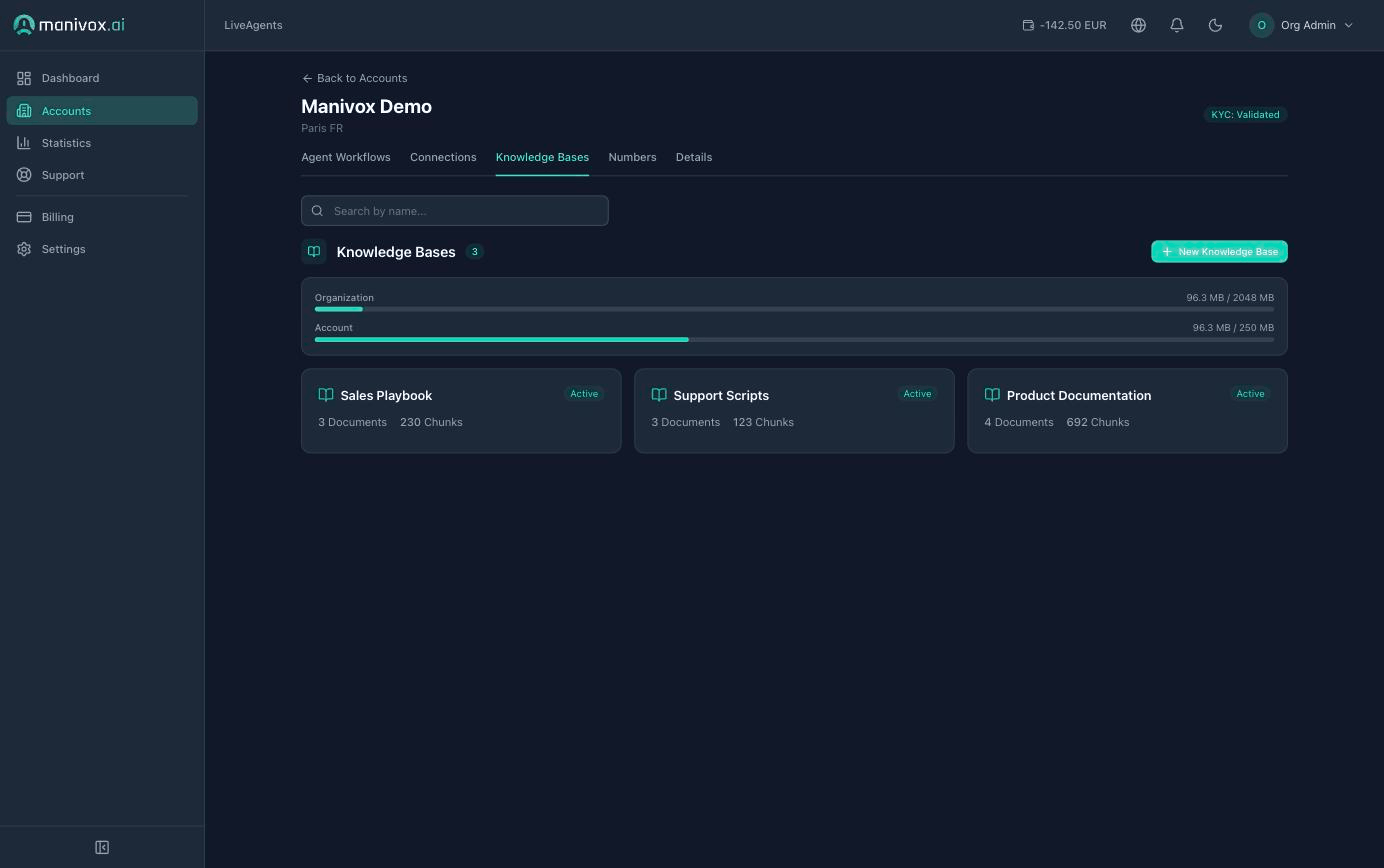Click the Product Documentation book icon
The height and width of the screenshot is (868, 1384).
click(x=992, y=395)
